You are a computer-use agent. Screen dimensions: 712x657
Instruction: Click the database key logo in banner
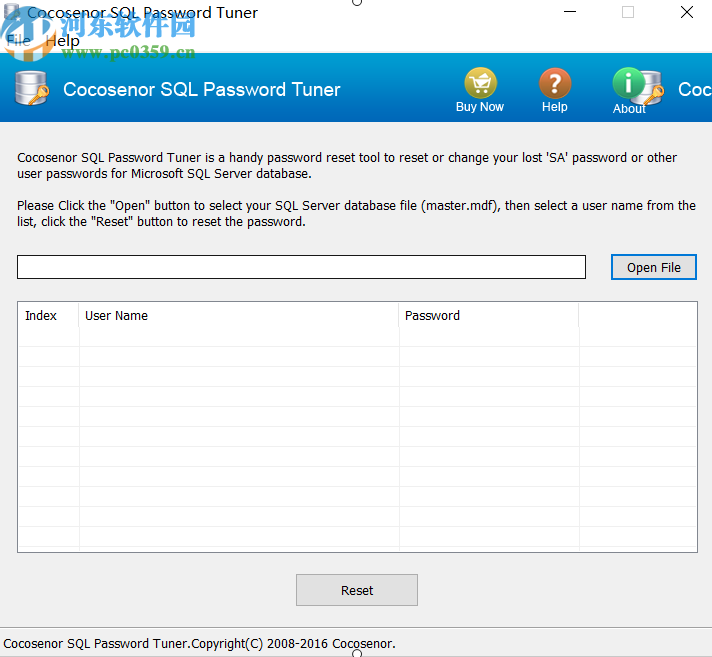[x=31, y=89]
